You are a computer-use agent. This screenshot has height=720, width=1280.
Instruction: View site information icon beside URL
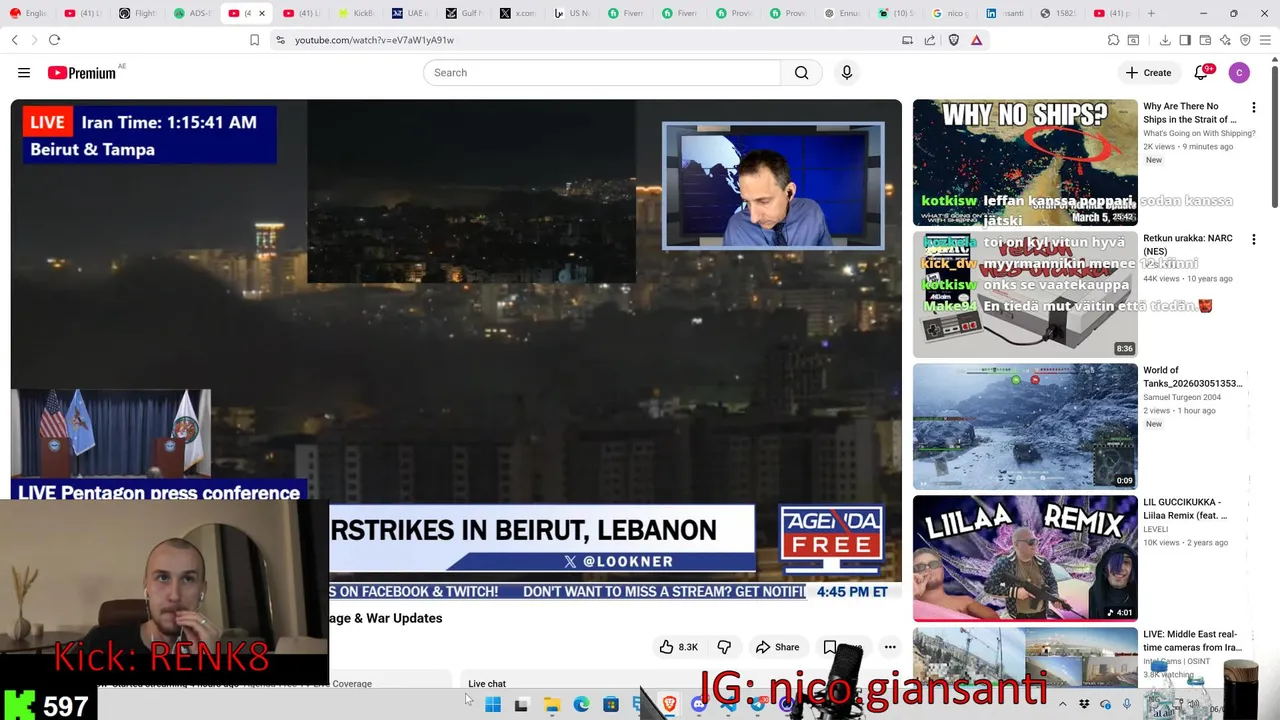pyautogui.click(x=280, y=40)
